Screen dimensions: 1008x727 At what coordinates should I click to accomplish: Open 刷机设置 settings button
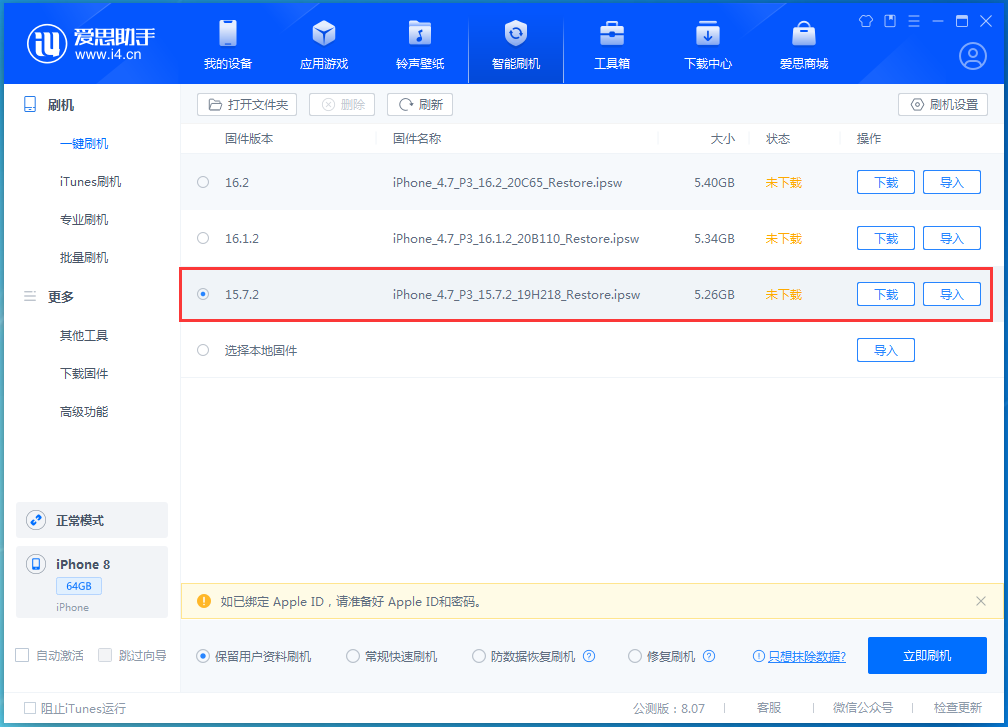942,104
